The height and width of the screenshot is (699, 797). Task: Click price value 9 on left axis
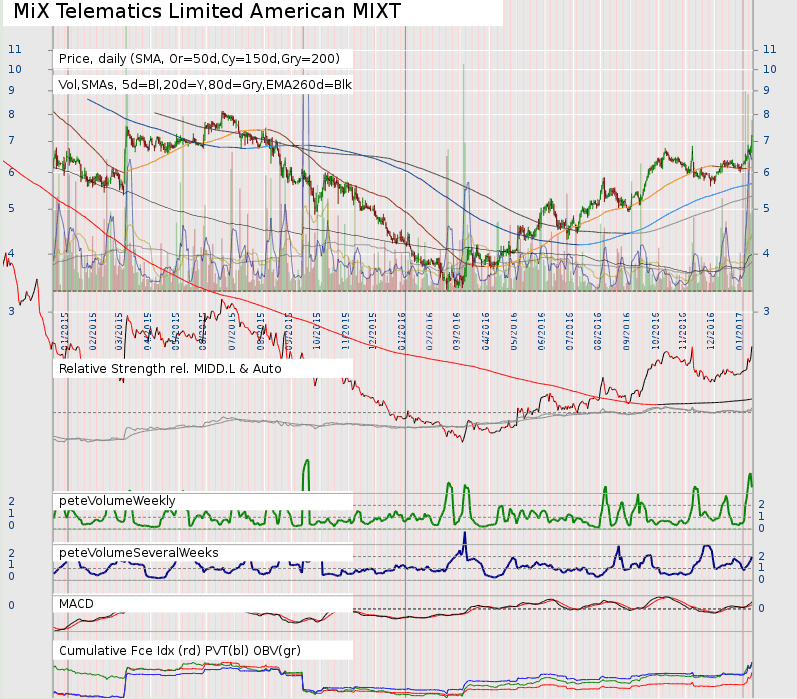click(x=11, y=90)
